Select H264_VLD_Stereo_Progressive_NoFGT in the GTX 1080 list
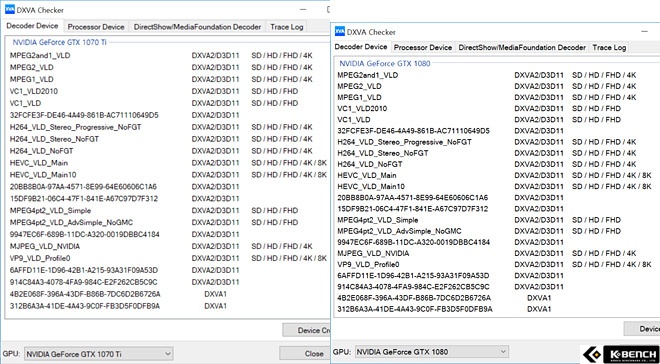The image size is (660, 364). pyautogui.click(x=495, y=142)
